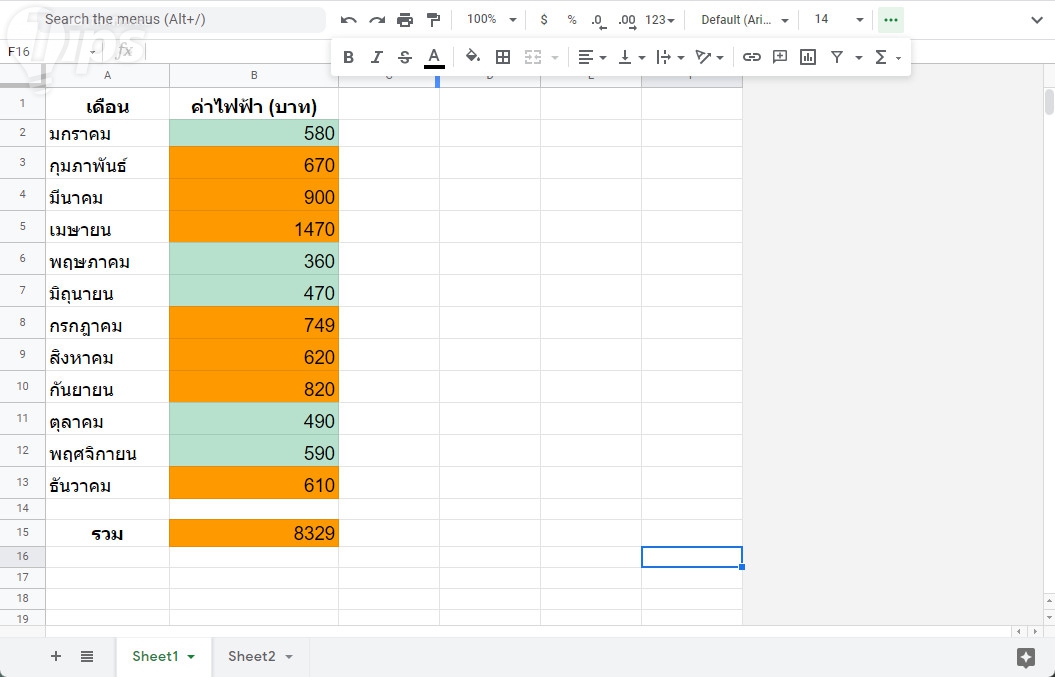Click the Merge cells icon

(x=533, y=57)
